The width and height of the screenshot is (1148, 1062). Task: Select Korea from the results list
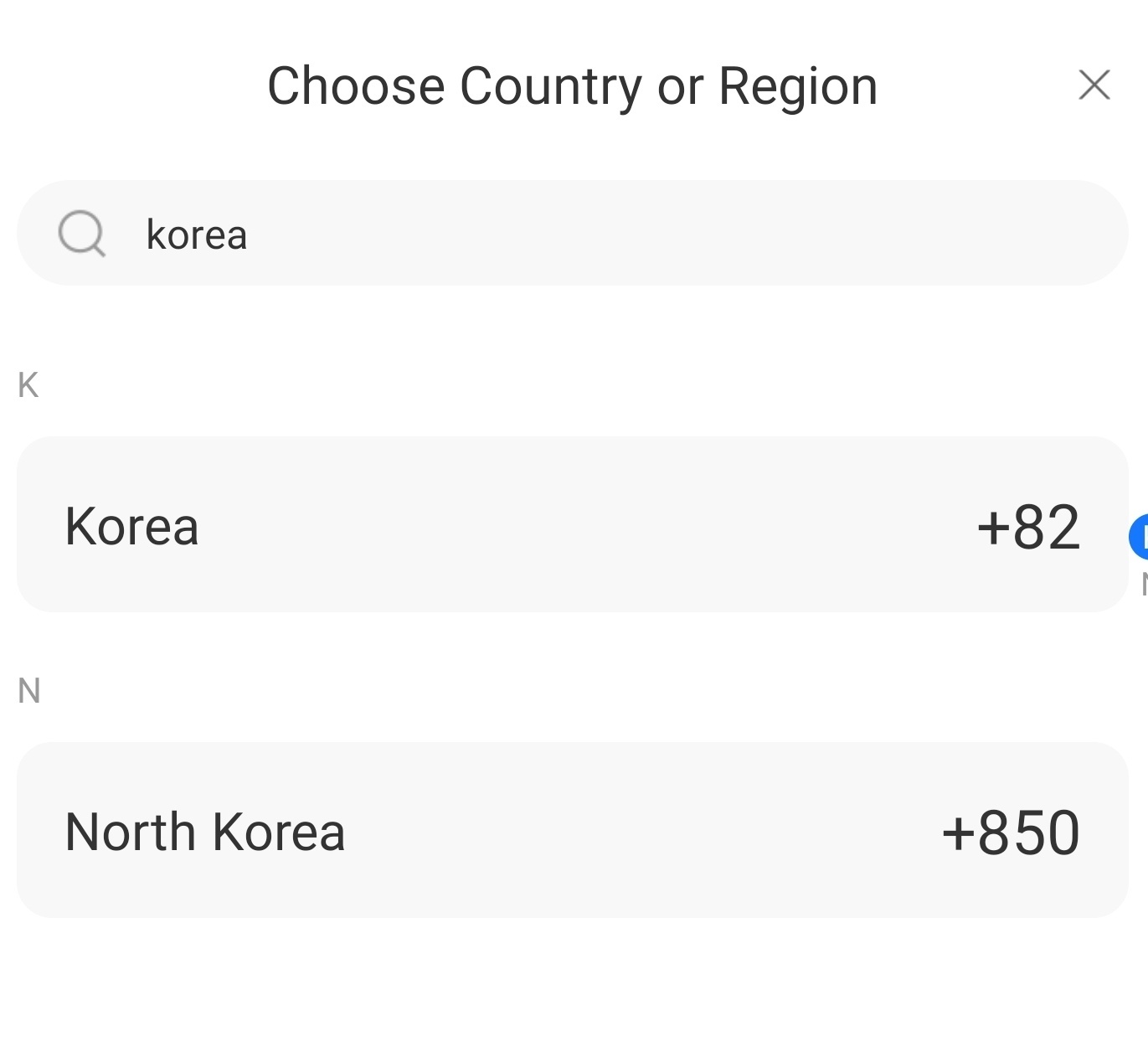(x=574, y=524)
